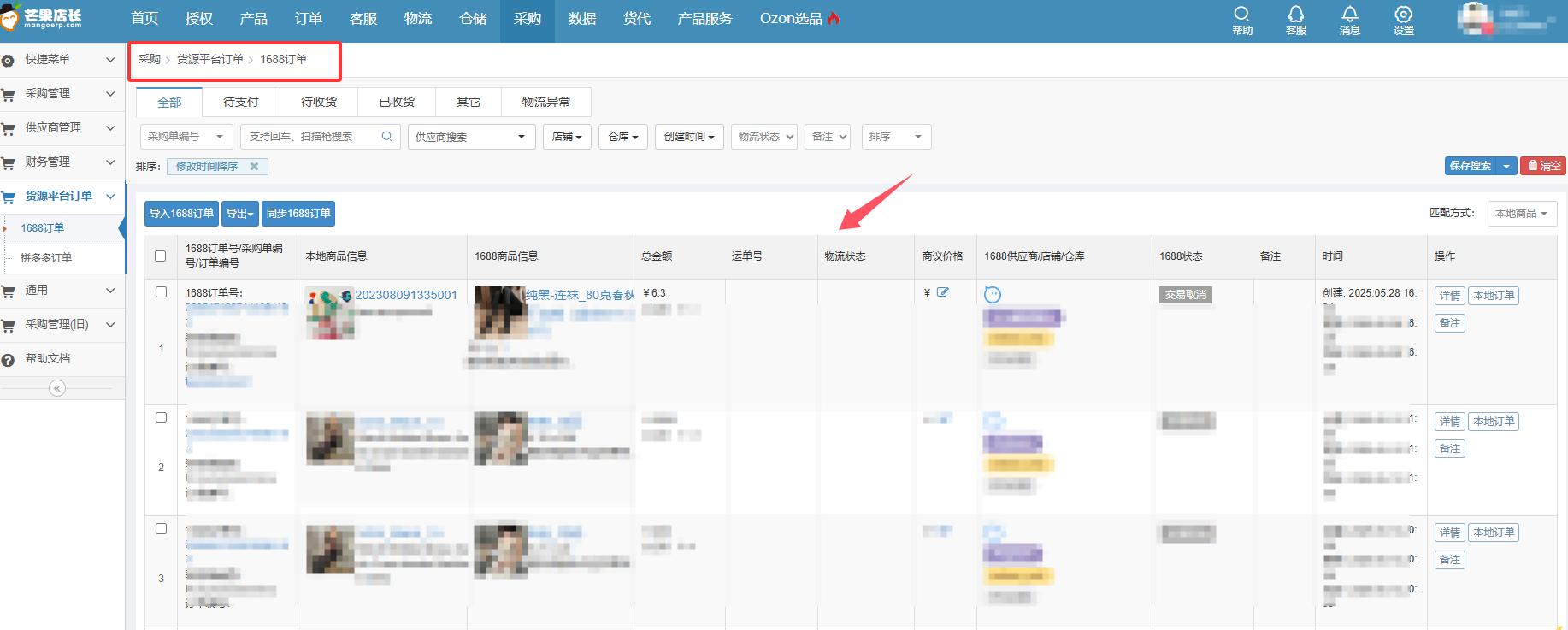The image size is (1568, 630).
Task: Remove the 修改时间降序 sort tag
Action: (254, 167)
